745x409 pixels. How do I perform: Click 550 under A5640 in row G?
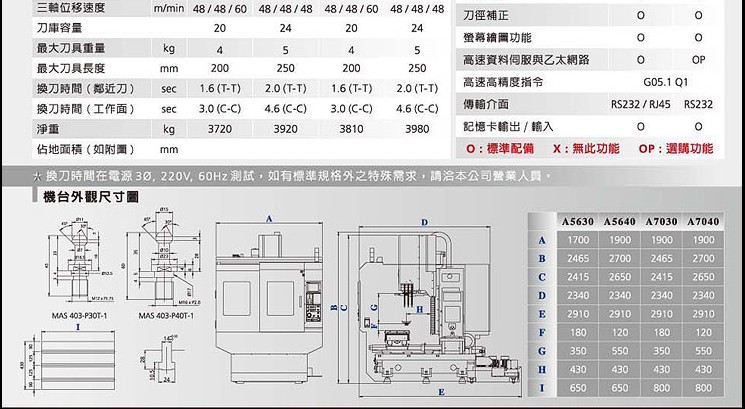(x=620, y=351)
